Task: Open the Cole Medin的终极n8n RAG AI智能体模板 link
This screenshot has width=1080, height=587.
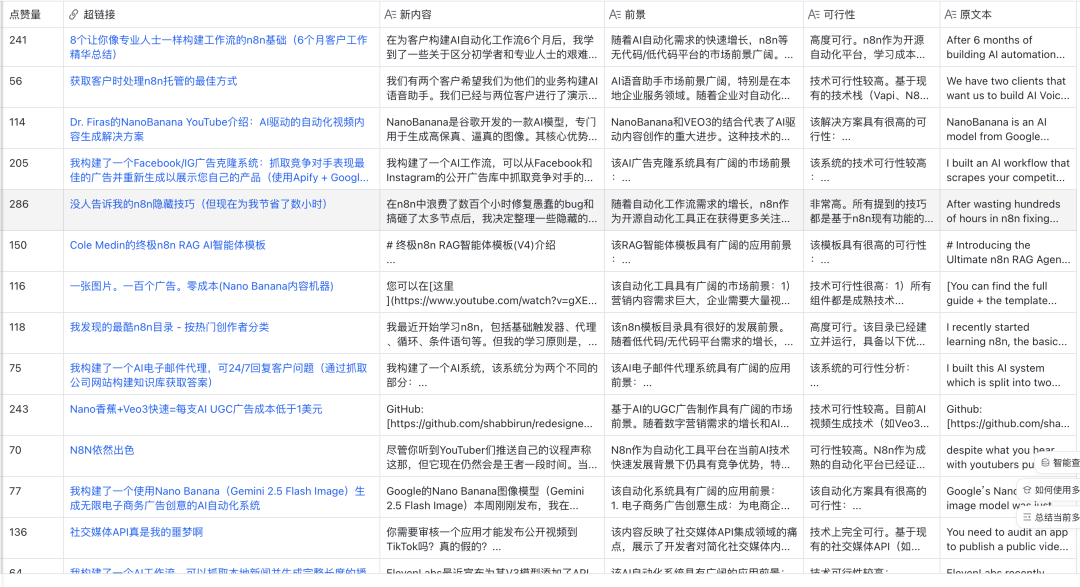Action: 167,245
